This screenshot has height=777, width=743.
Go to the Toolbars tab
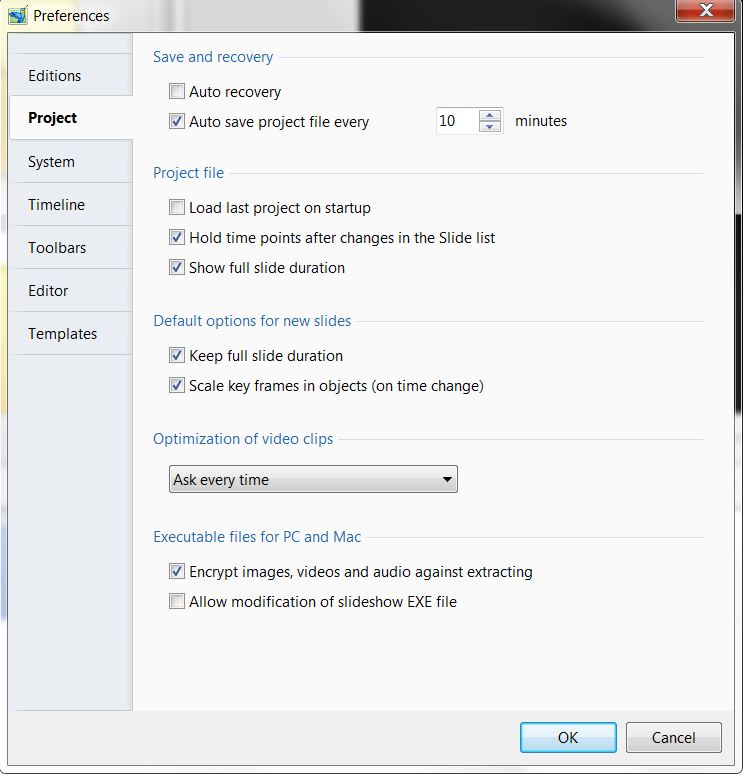[x=57, y=248]
